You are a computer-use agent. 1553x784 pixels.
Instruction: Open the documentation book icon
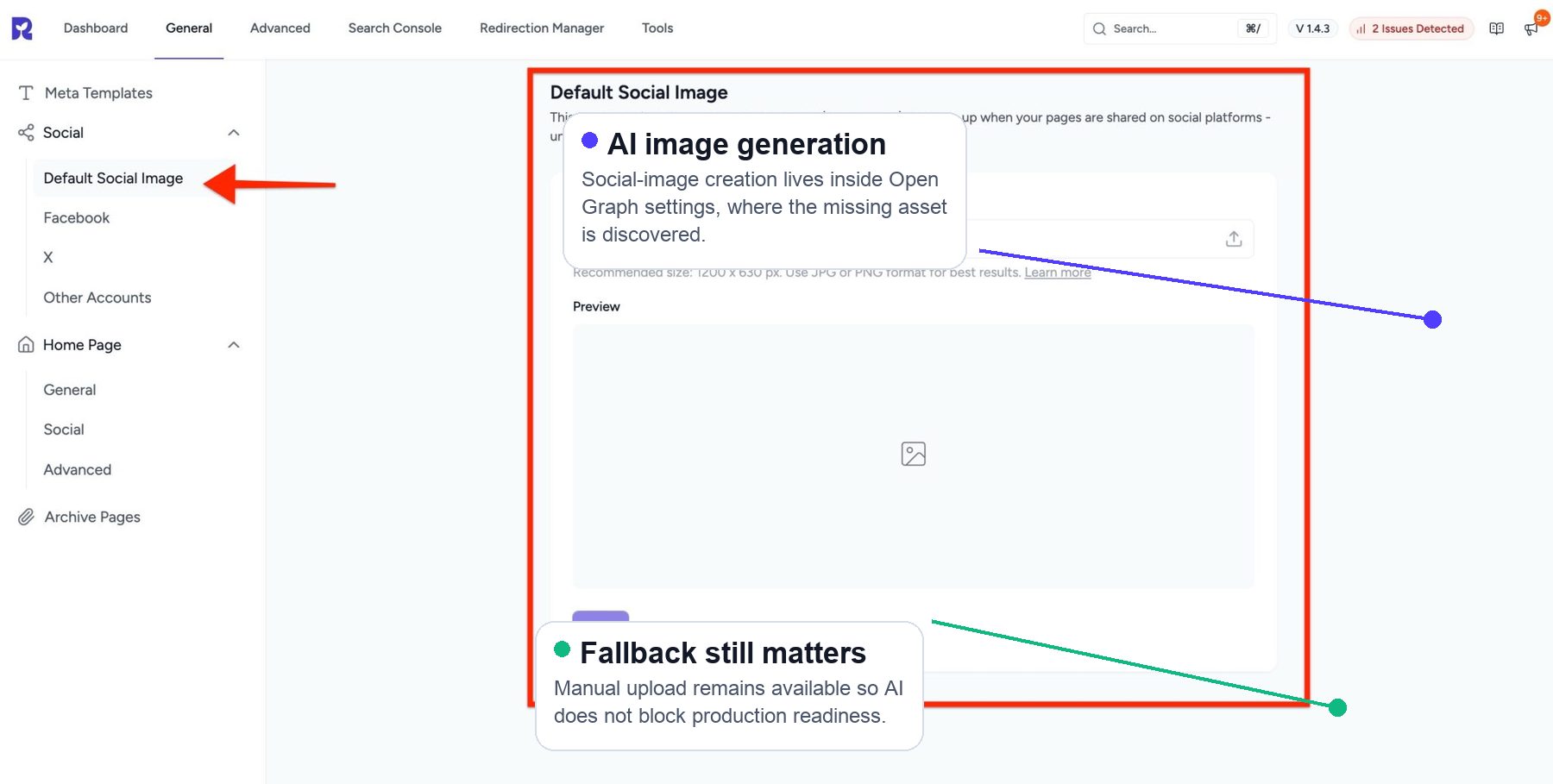tap(1497, 28)
